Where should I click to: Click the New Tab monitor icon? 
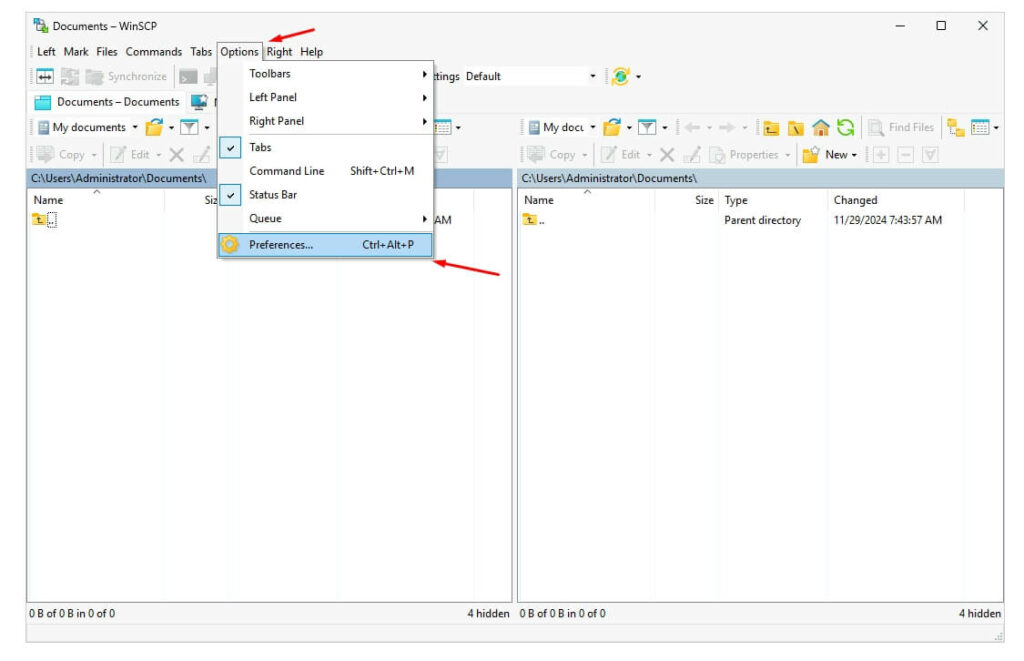[x=199, y=101]
